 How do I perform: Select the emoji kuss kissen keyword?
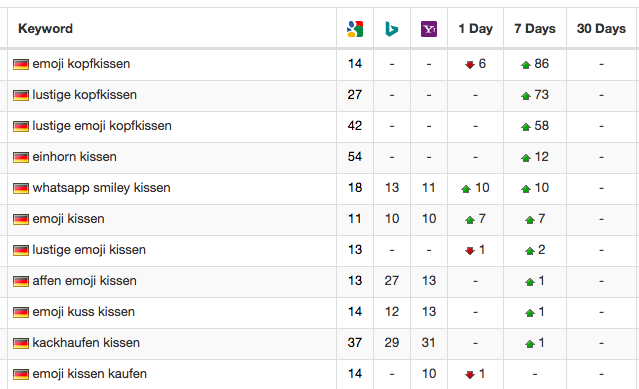(84, 312)
